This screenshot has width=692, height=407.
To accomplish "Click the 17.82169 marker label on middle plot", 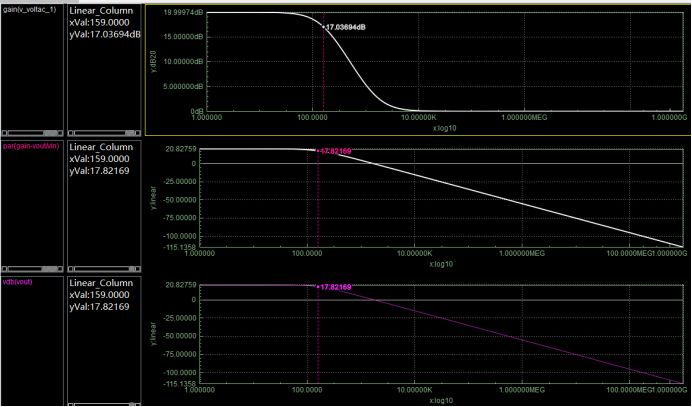I will pos(335,151).
